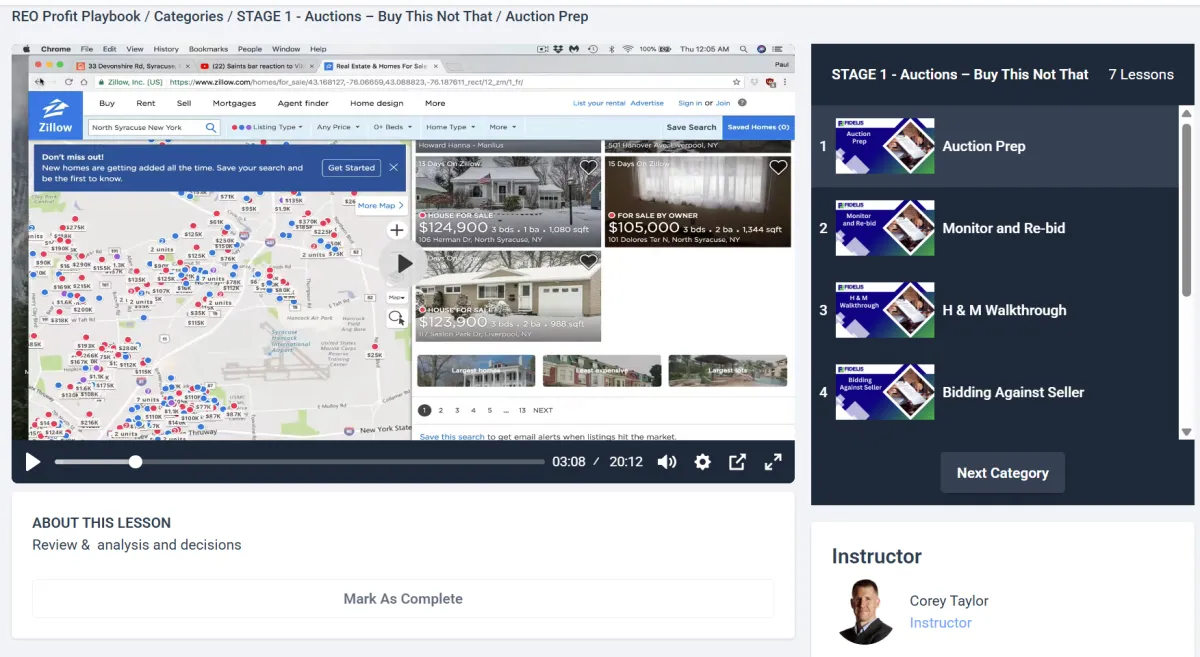Select the Bidding Against Seller lesson title
Viewport: 1200px width, 657px height.
point(1014,392)
